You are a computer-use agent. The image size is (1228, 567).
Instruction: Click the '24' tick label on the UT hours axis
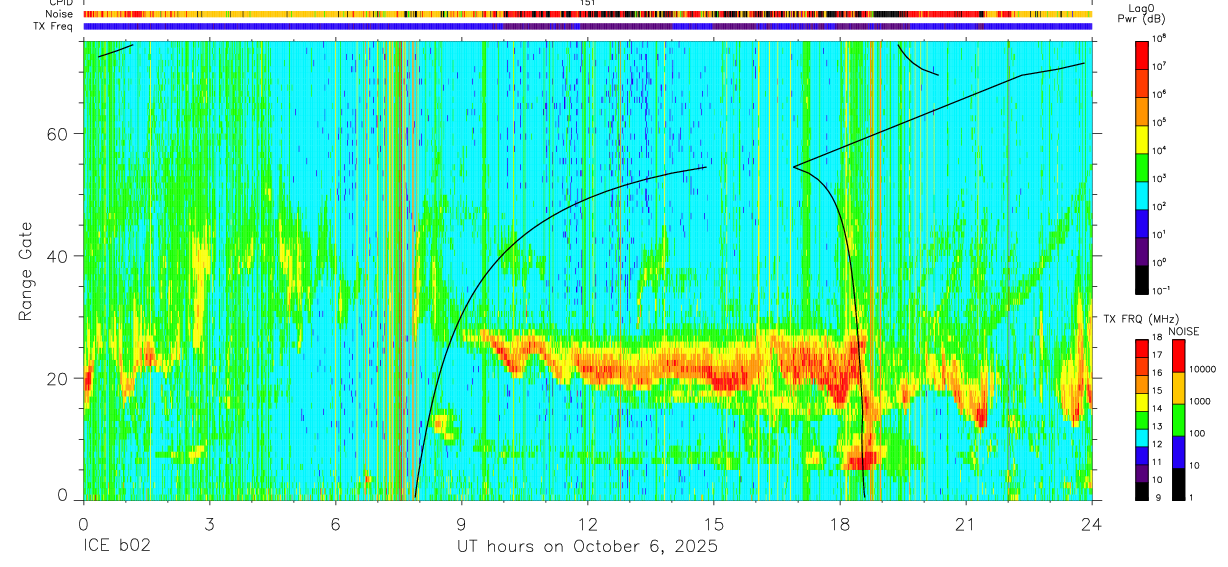click(x=1092, y=523)
